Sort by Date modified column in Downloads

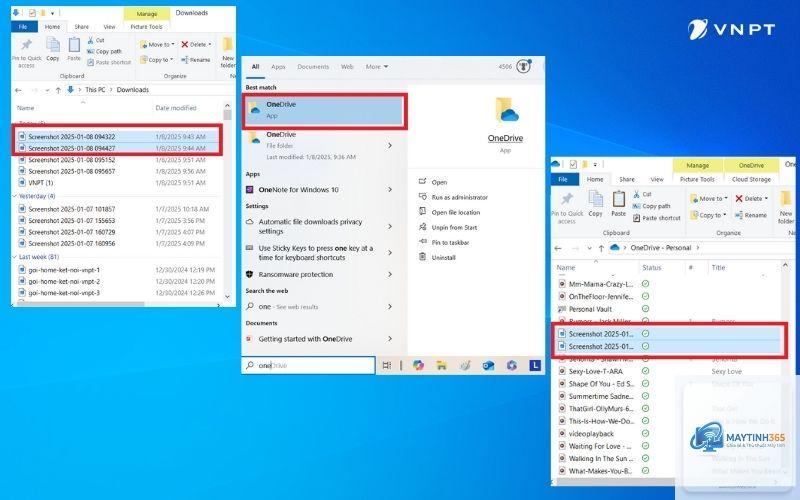(x=176, y=108)
